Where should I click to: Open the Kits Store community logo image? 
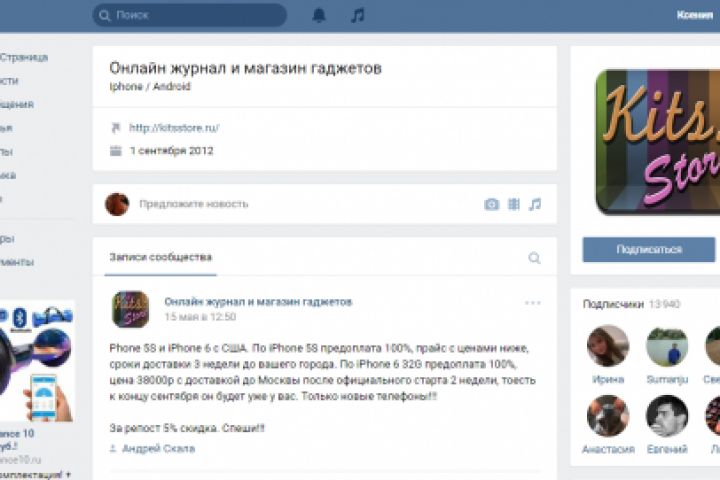coord(658,142)
